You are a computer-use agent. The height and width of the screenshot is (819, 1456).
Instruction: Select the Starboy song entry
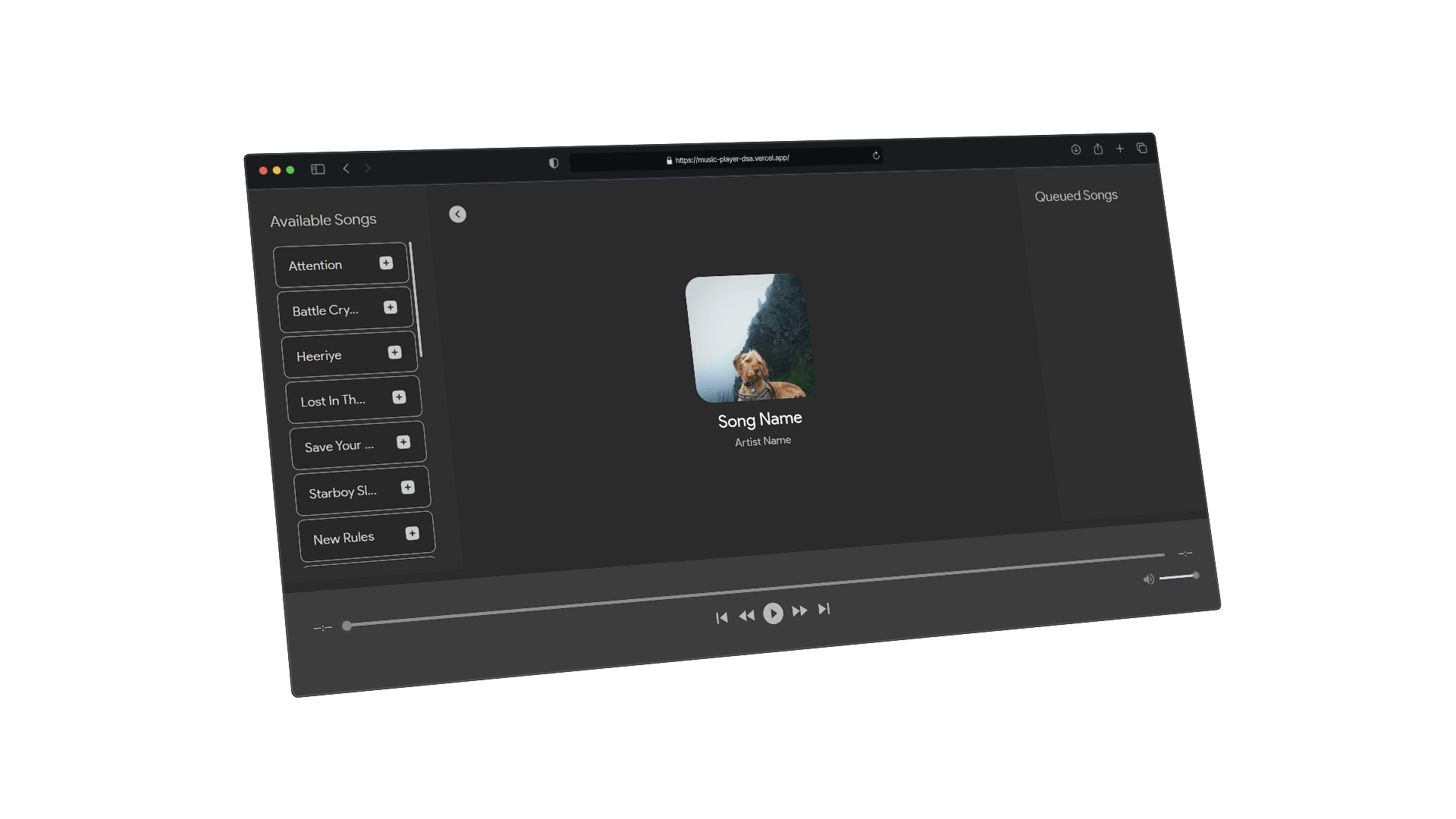coord(343,492)
